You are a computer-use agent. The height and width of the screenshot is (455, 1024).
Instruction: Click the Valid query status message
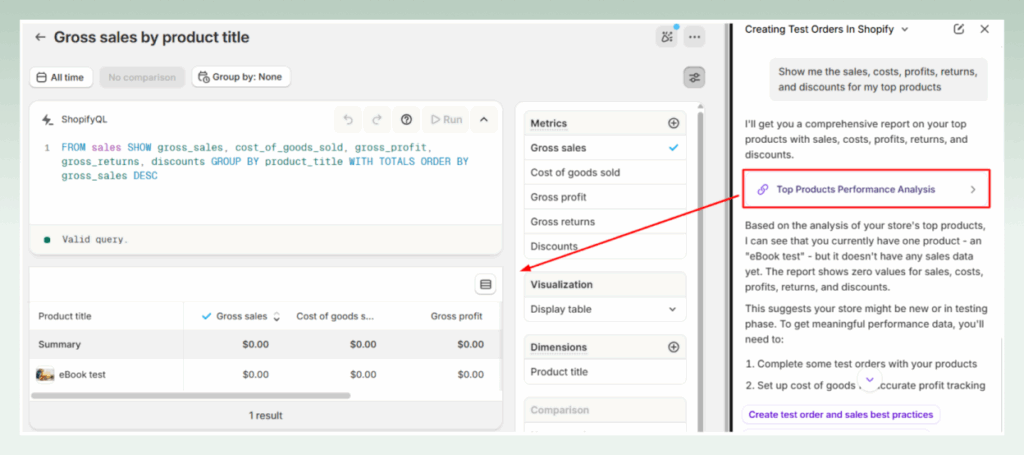coord(95,240)
